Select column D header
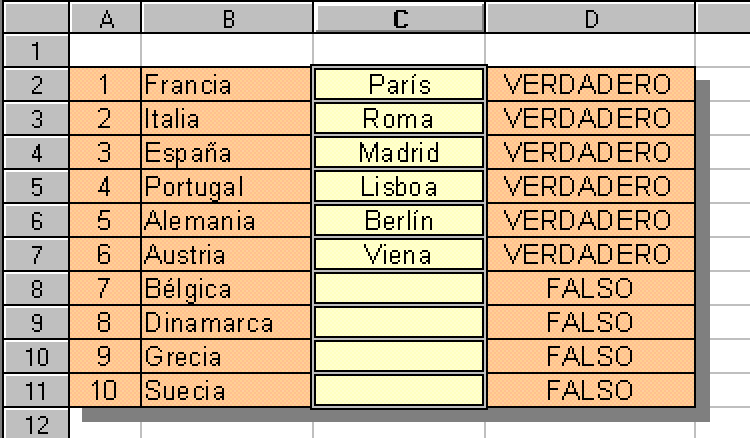750x438 pixels. coord(590,17)
